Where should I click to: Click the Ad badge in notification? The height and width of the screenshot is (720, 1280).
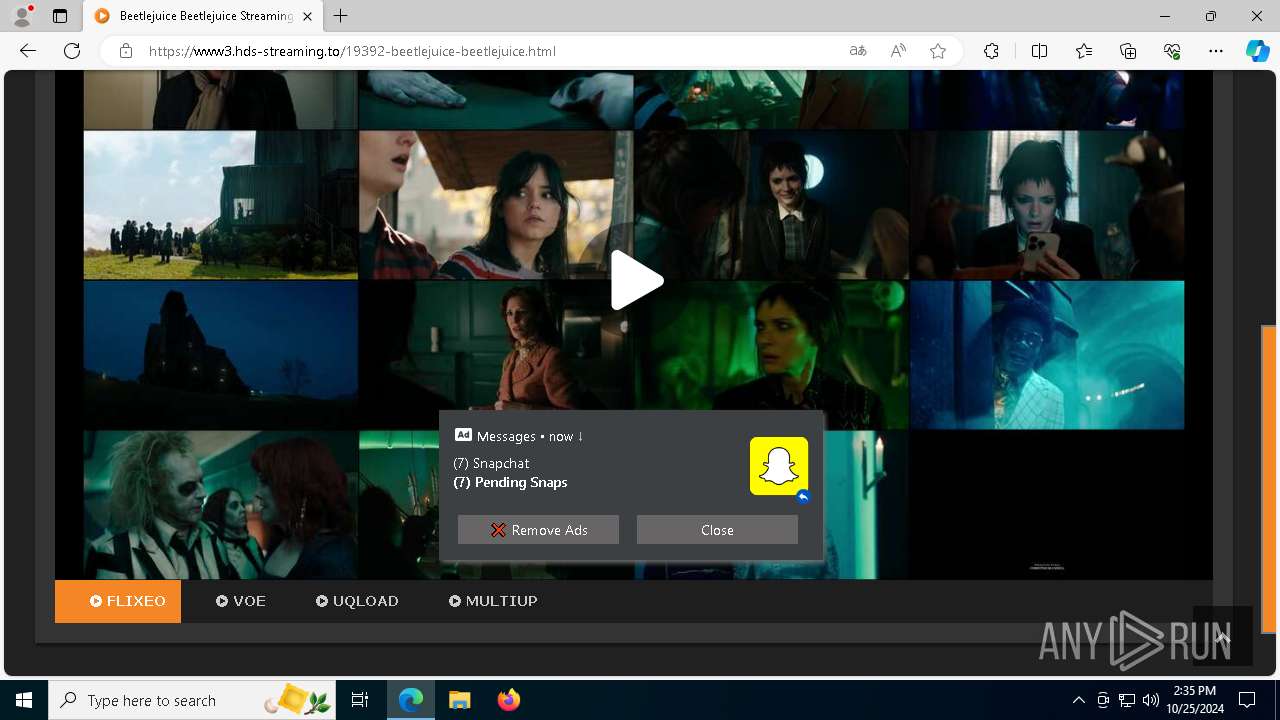(x=463, y=435)
